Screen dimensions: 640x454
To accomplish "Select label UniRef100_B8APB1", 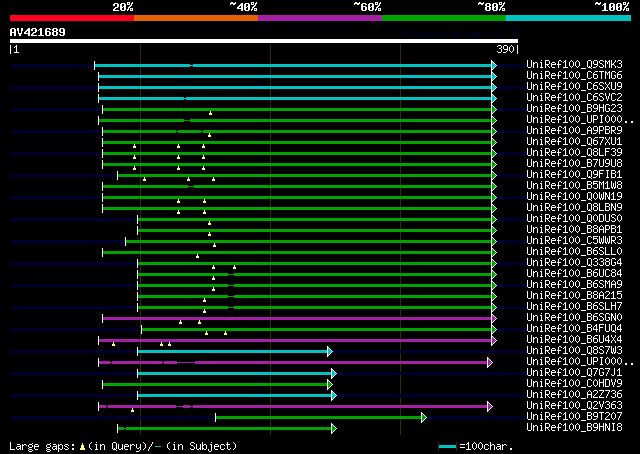I will [574, 229].
